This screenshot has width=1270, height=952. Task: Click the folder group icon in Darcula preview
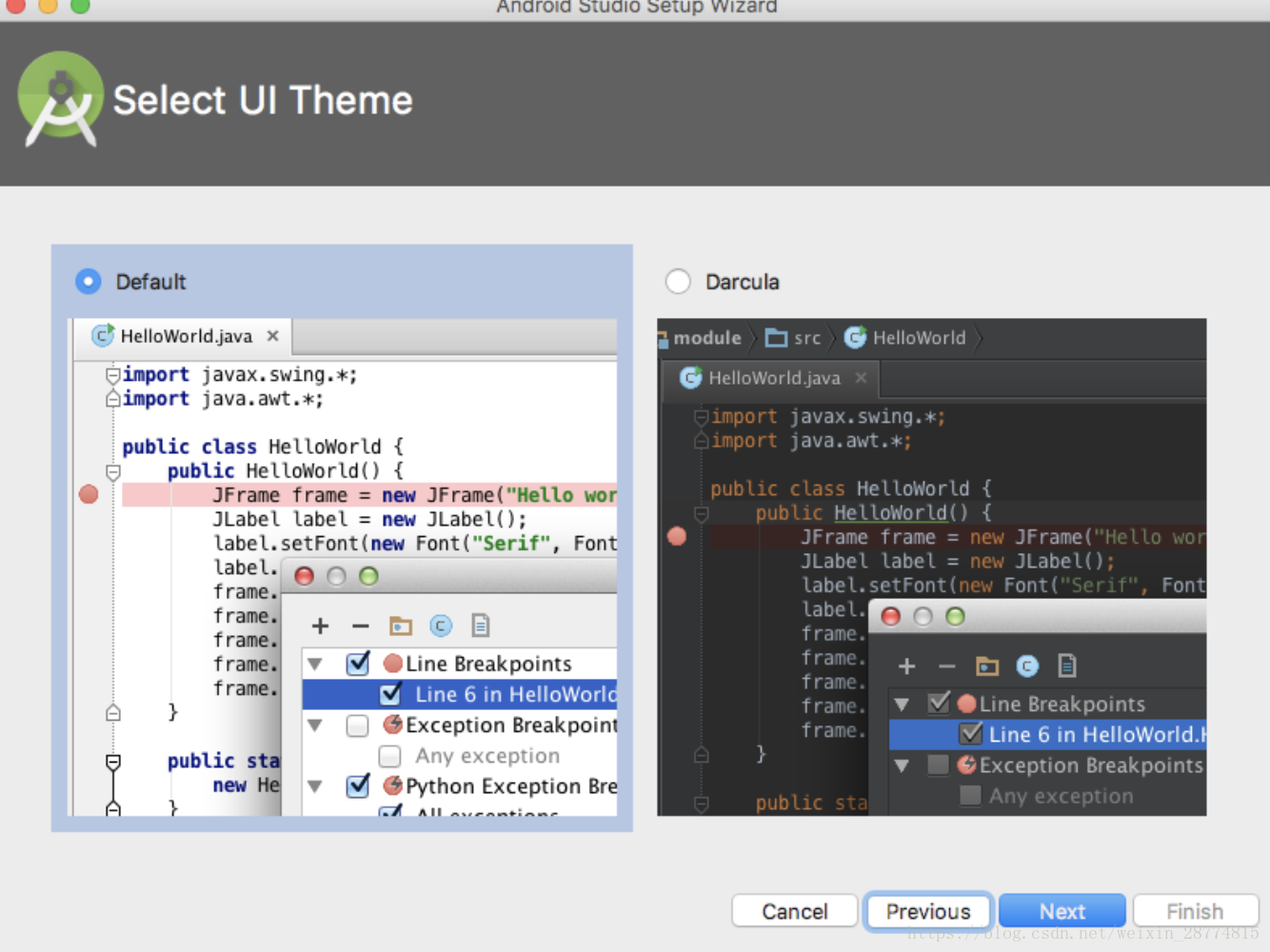[987, 666]
